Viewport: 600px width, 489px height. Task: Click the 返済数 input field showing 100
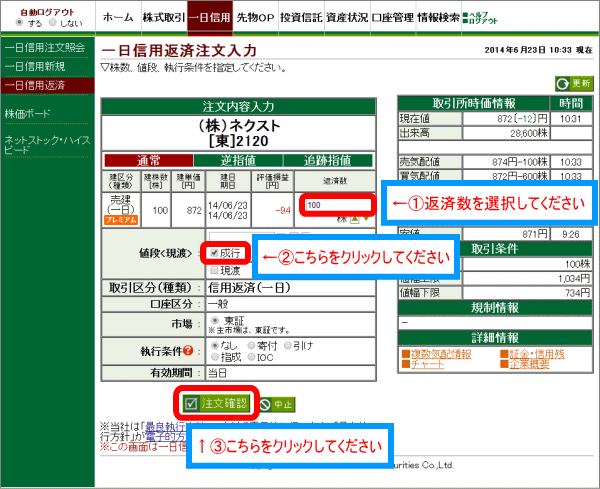[x=338, y=205]
